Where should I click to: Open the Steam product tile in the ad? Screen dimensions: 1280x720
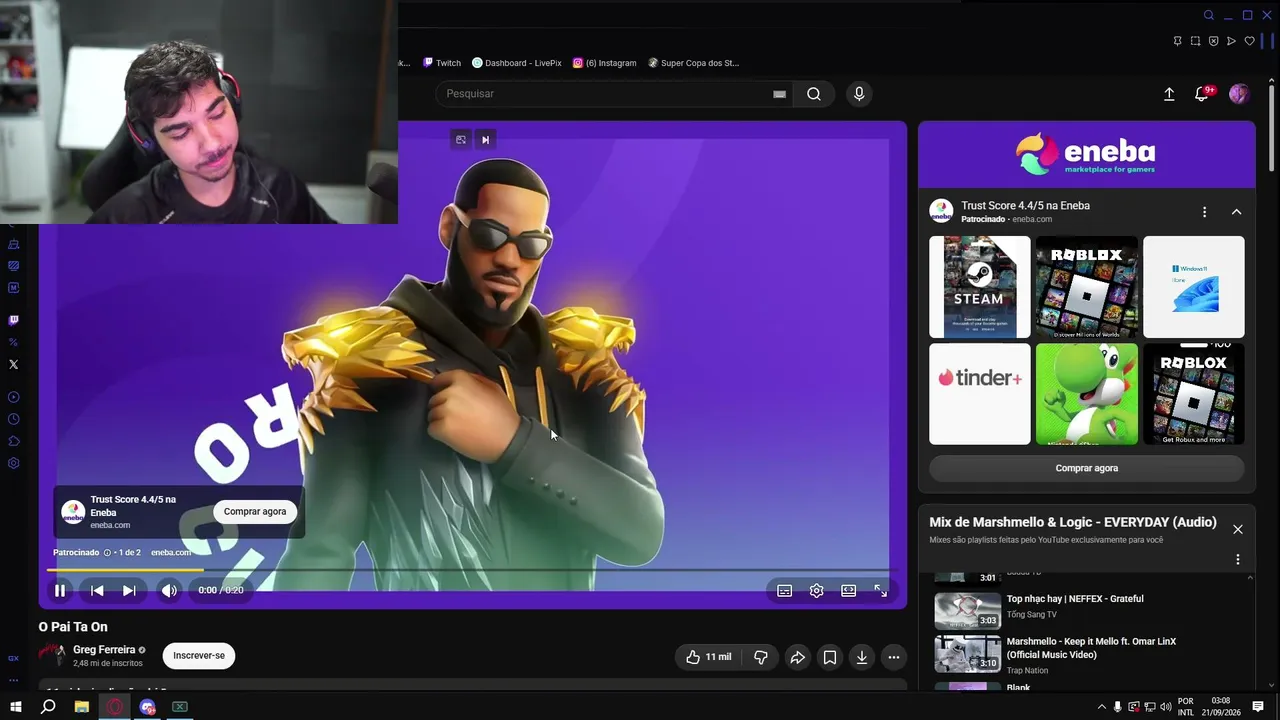(980, 287)
